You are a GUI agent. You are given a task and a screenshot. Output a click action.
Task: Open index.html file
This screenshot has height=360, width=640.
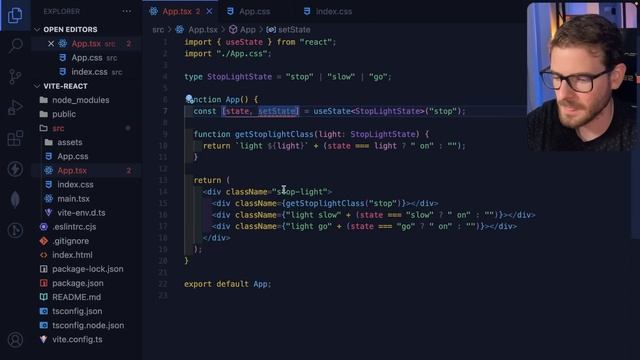click(x=72, y=255)
